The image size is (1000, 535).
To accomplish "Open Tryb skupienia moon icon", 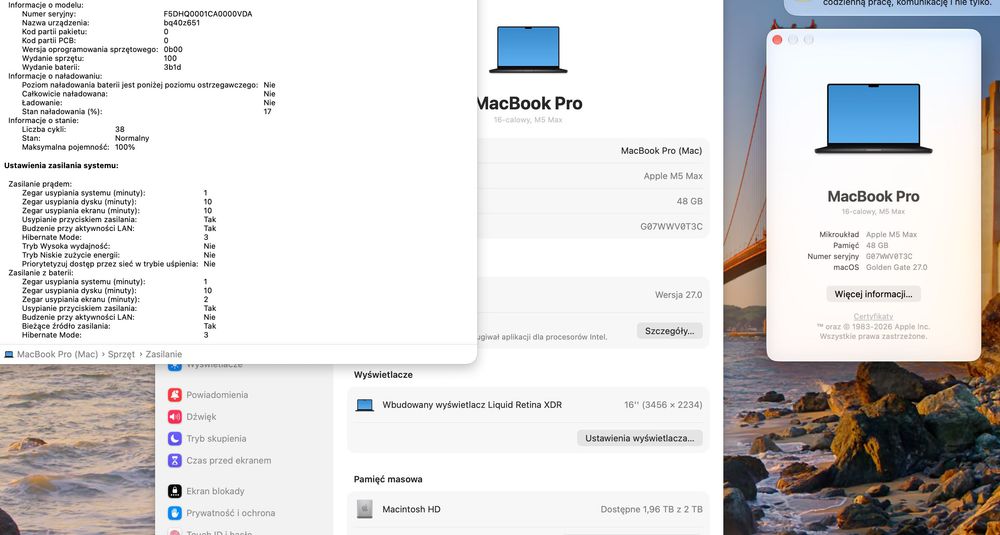I will tap(175, 439).
